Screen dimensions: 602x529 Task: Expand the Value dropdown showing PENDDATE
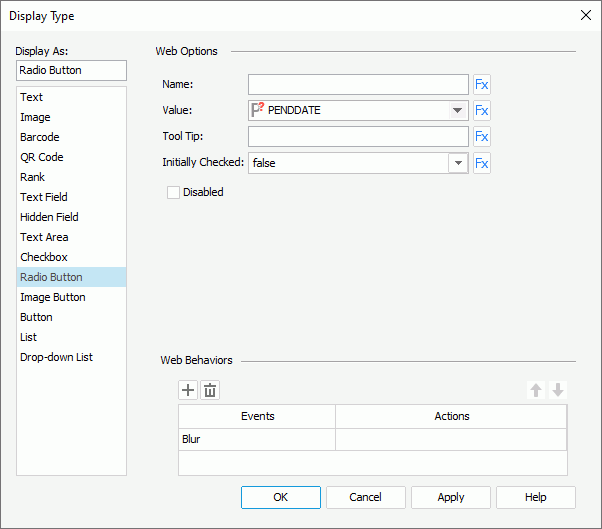pos(458,111)
